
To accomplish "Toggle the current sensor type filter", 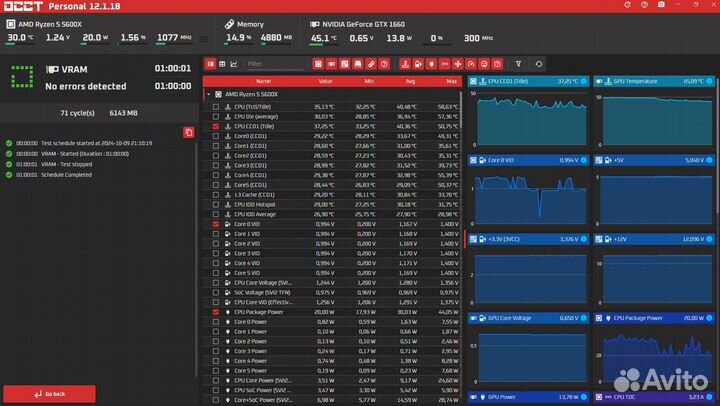I will 444,64.
